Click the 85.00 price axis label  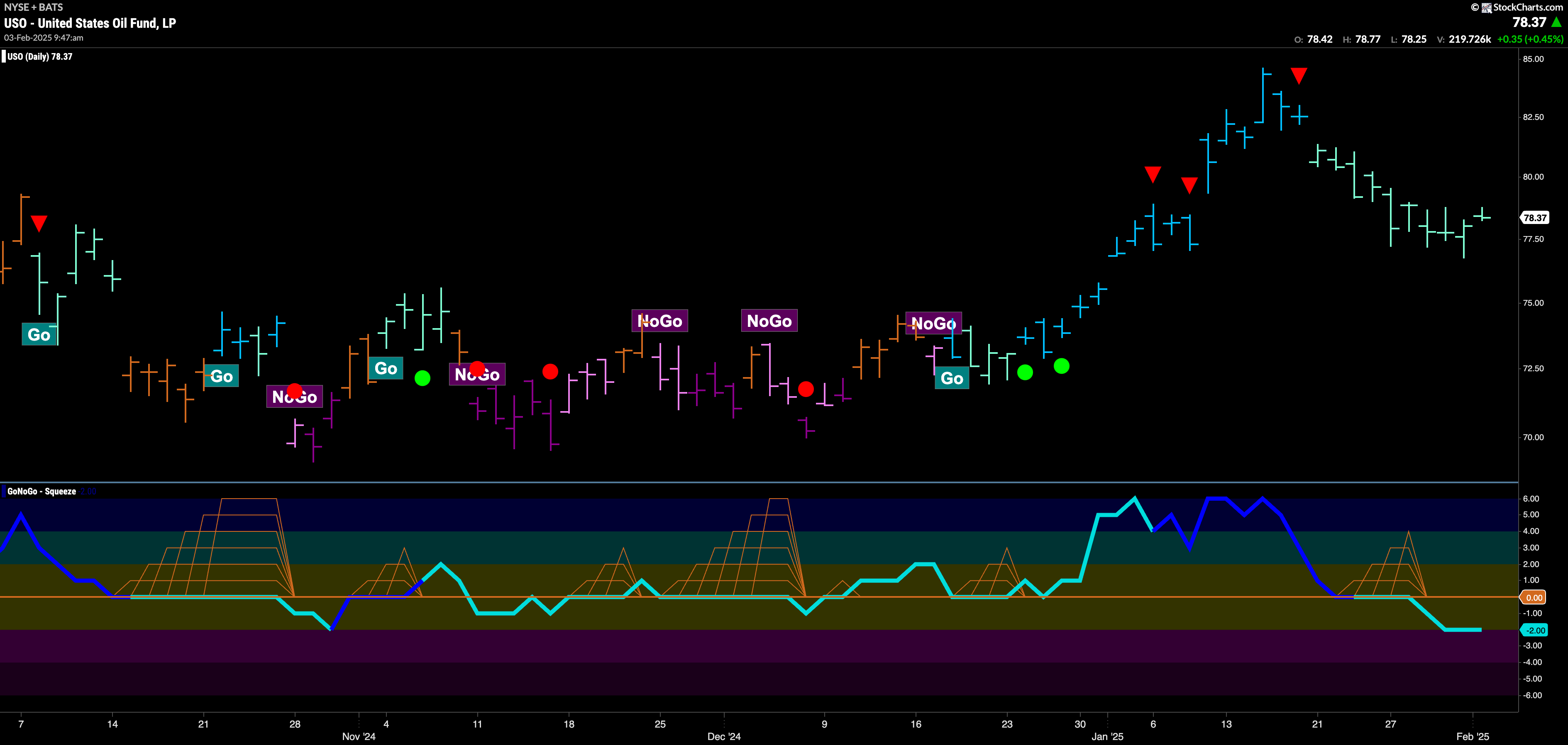(1533, 59)
